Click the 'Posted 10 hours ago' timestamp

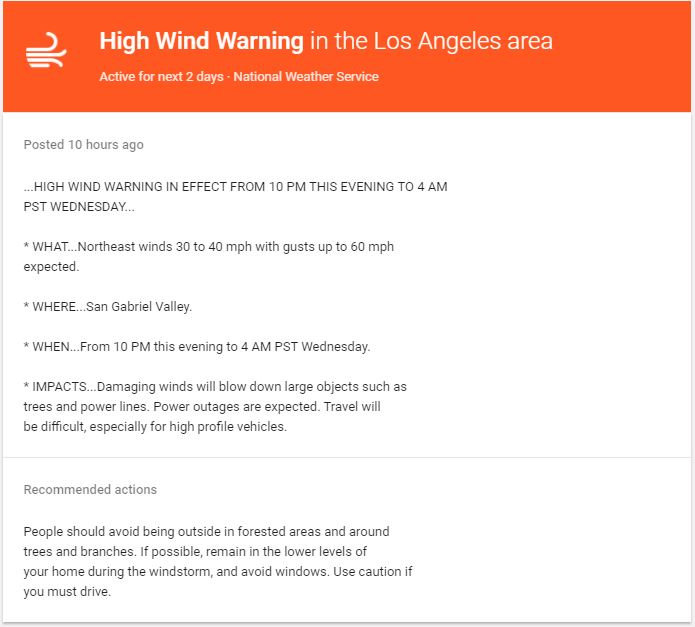click(x=83, y=144)
